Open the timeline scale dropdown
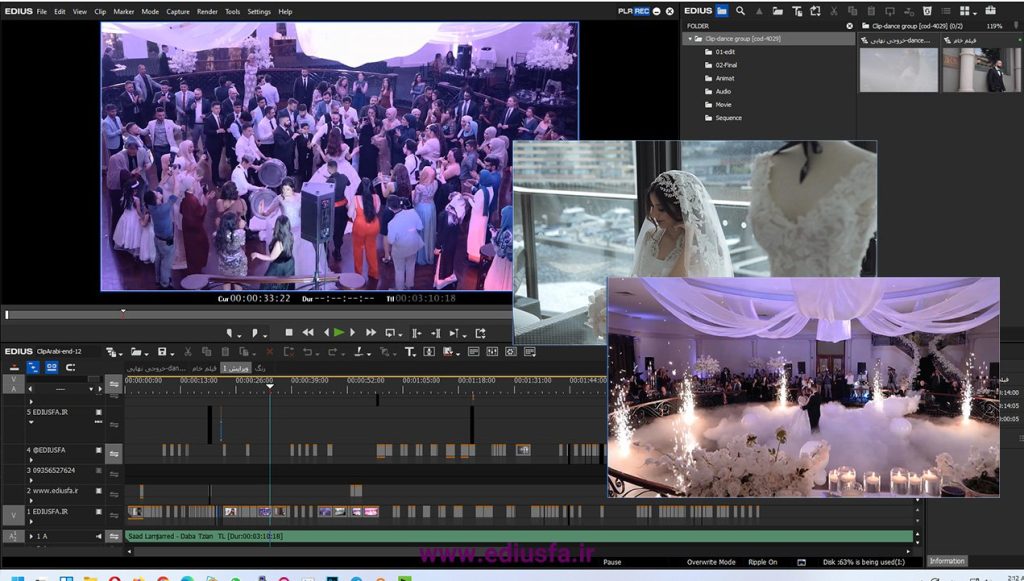 pyautogui.click(x=91, y=389)
